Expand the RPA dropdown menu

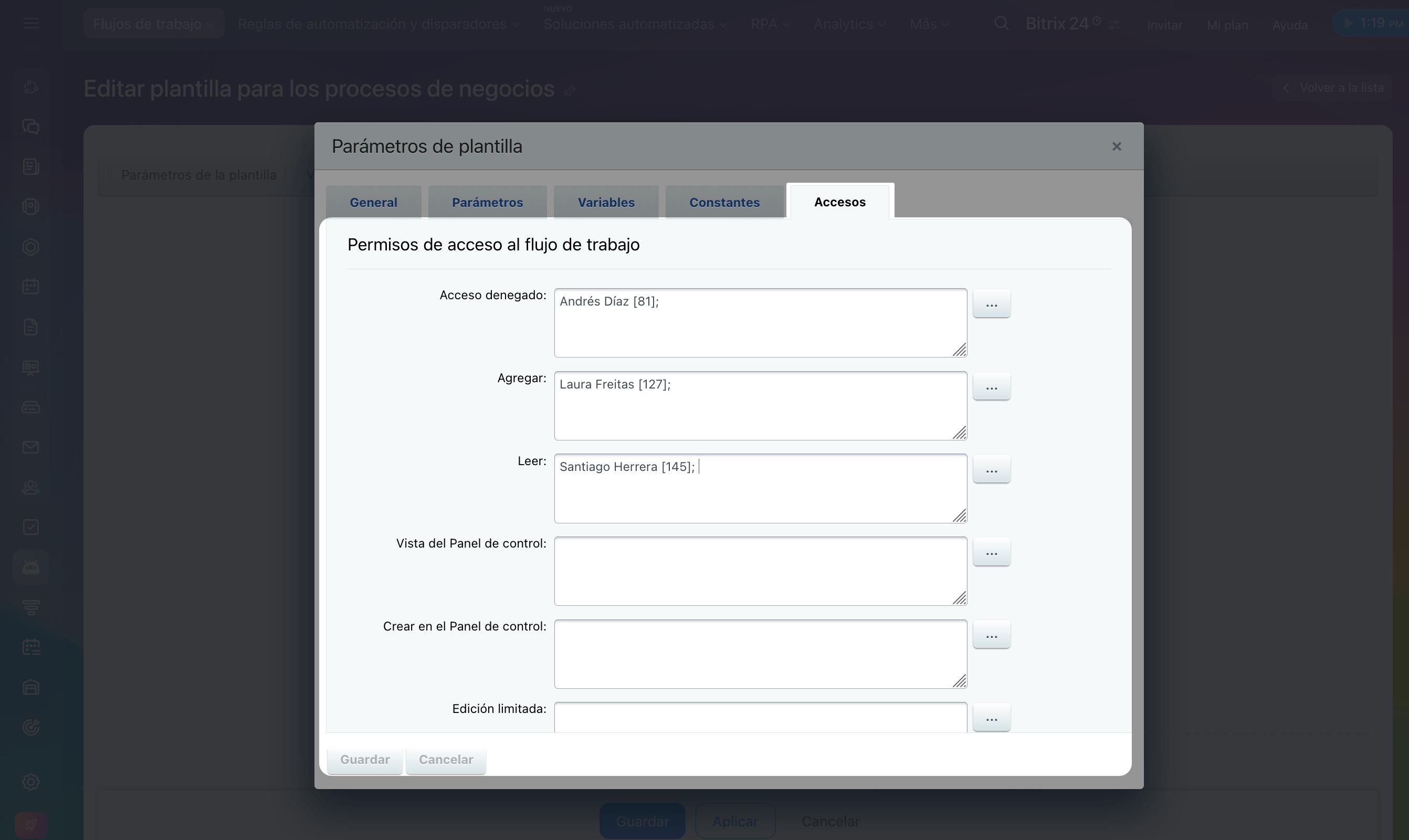tap(770, 24)
